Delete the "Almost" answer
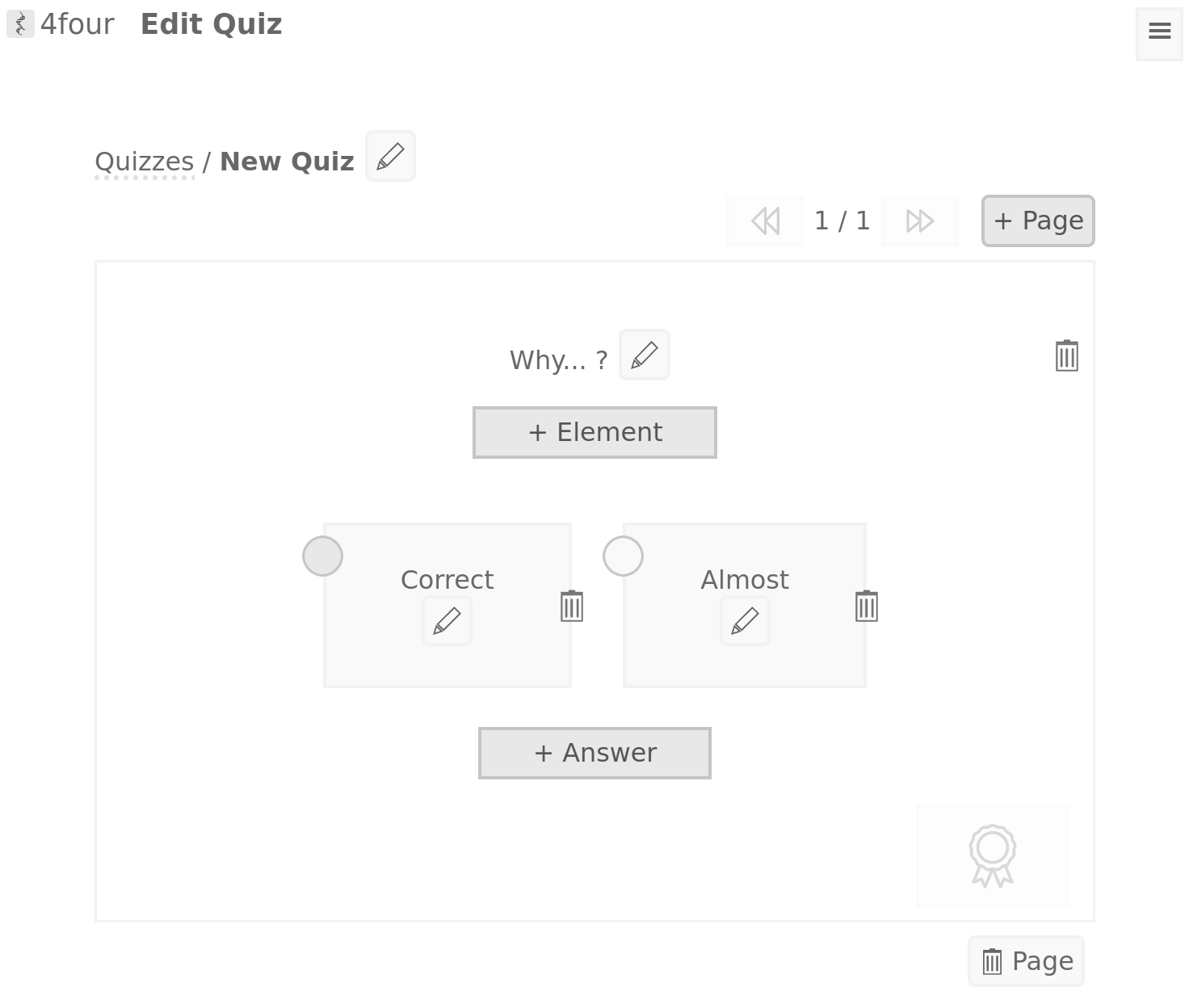Image resolution: width=1189 pixels, height=1008 pixels. tap(866, 606)
